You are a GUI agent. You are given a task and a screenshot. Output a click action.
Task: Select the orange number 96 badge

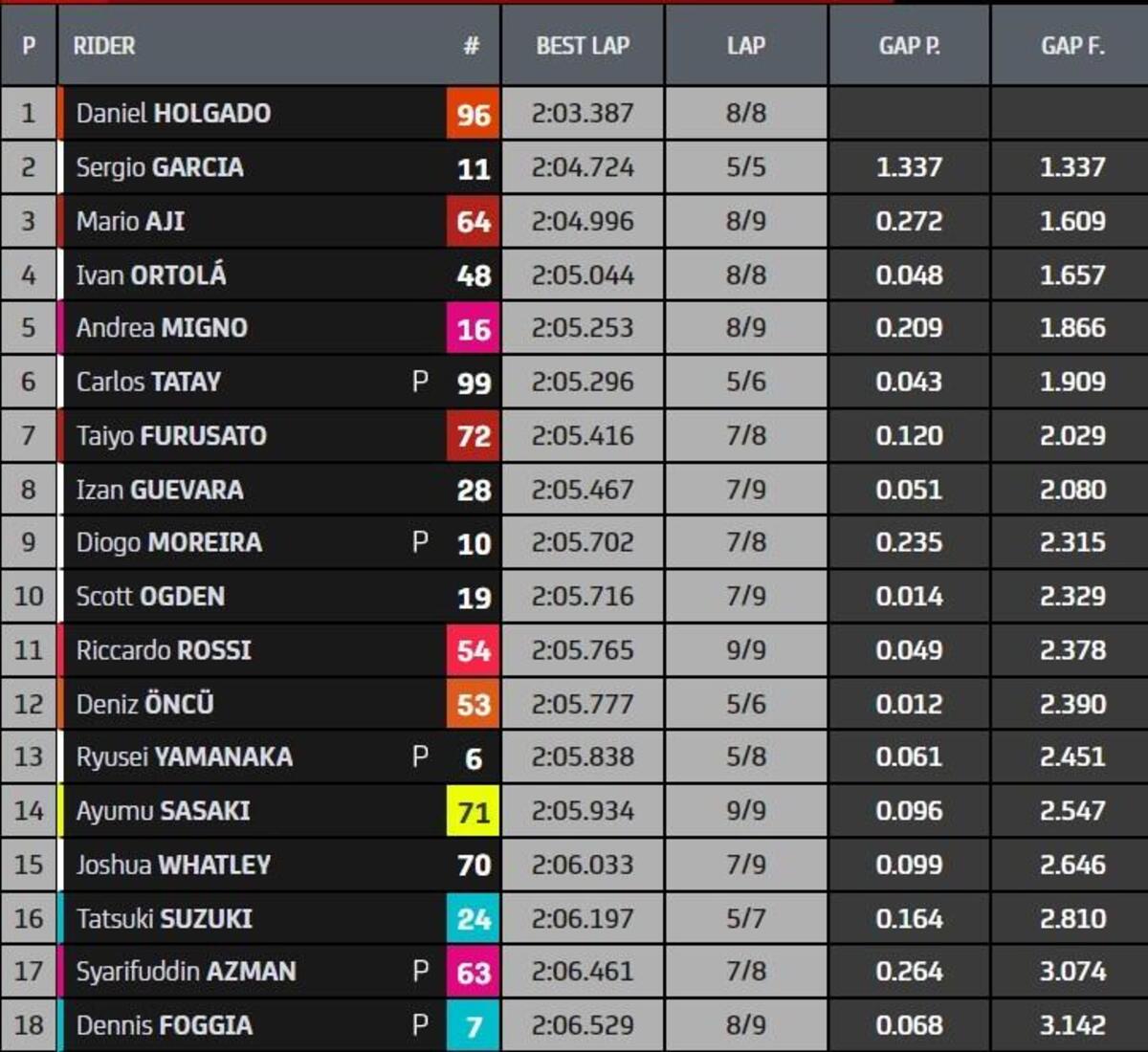[473, 114]
